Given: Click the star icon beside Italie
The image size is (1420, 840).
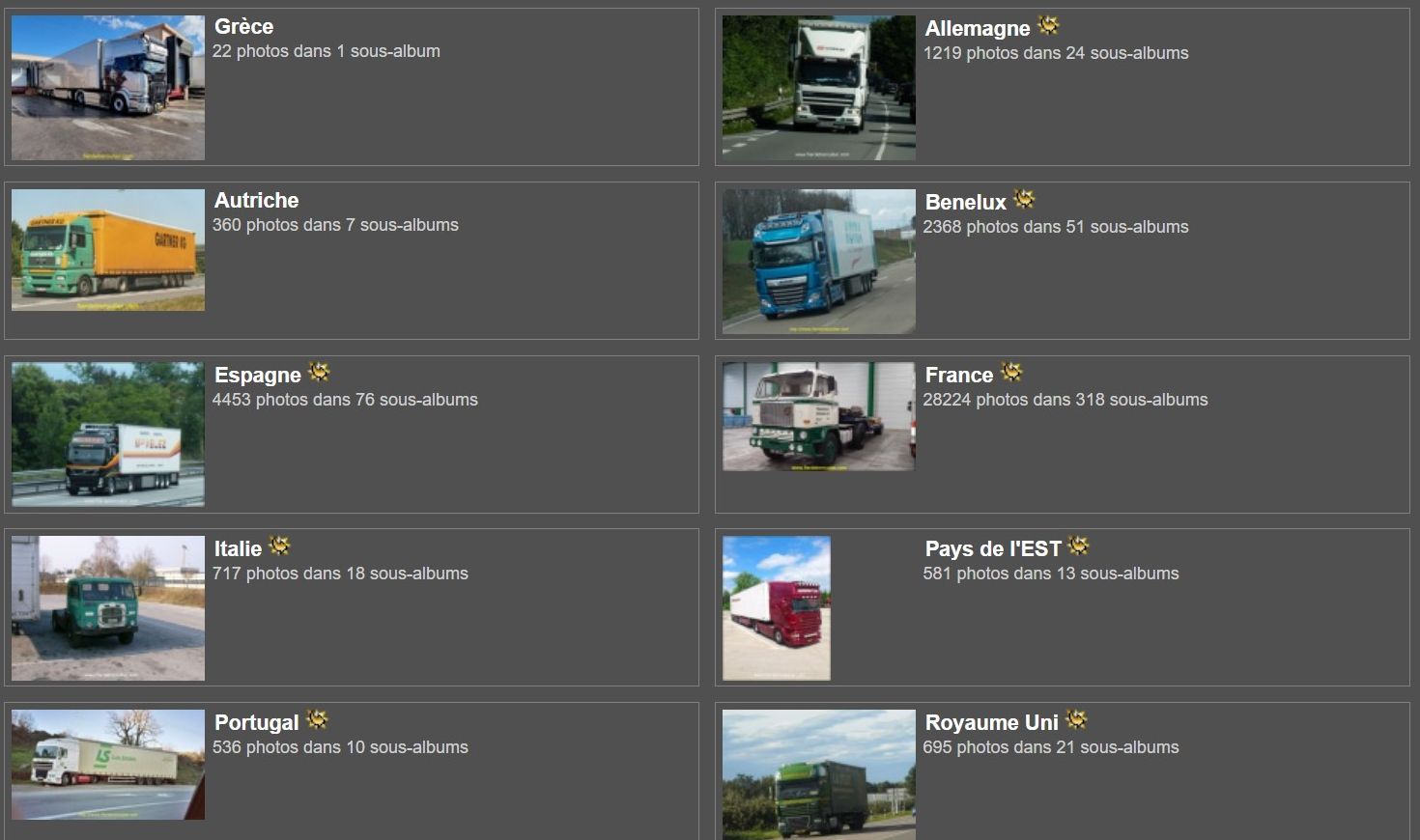Looking at the screenshot, I should [x=279, y=546].
